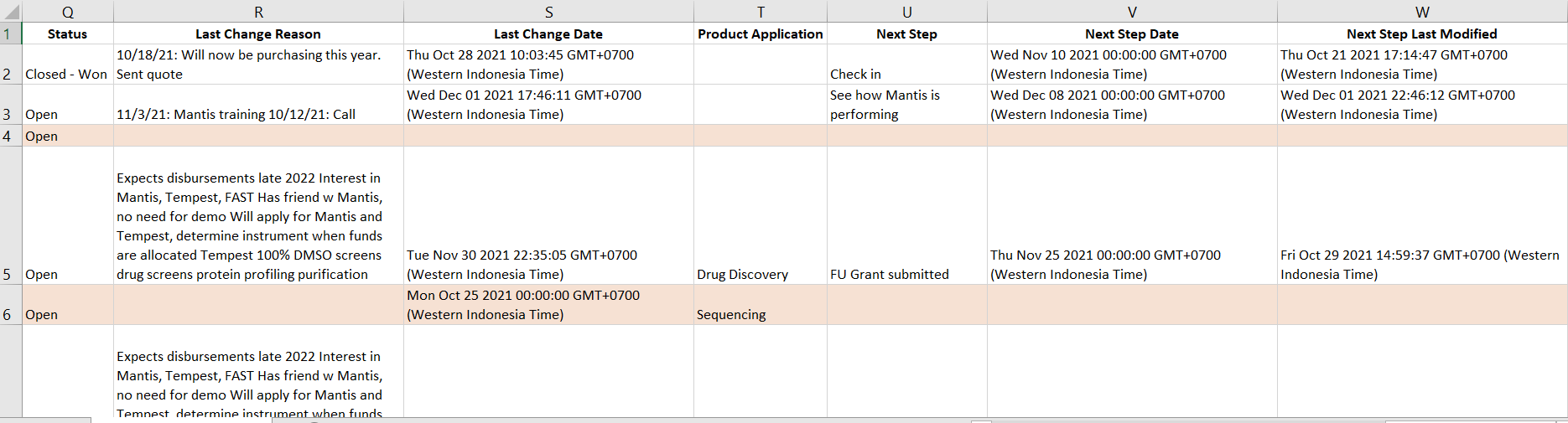The height and width of the screenshot is (423, 1568).
Task: Select column R header
Action: (258, 12)
